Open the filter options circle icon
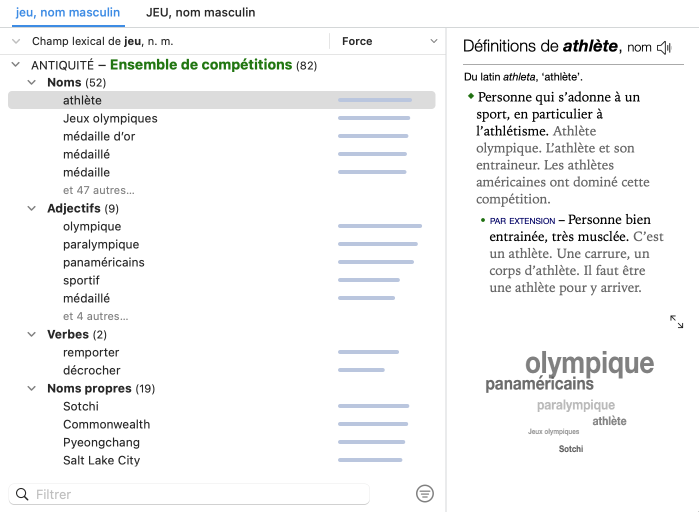Screen dimensions: 699x512 pyautogui.click(x=425, y=494)
